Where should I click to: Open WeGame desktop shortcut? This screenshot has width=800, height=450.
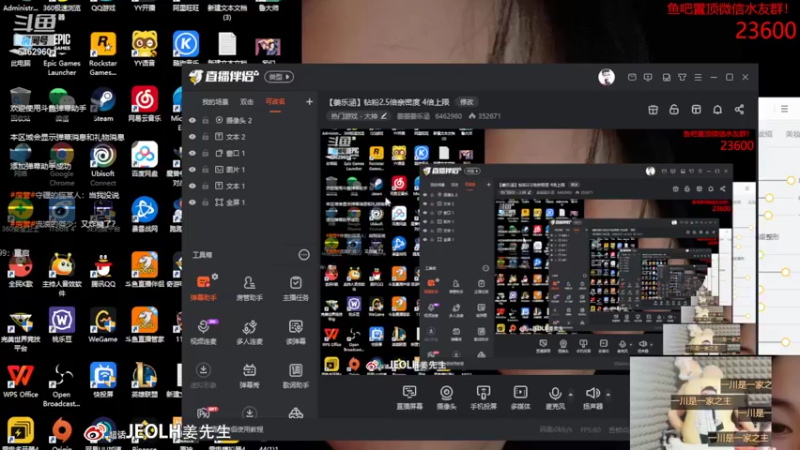point(103,325)
